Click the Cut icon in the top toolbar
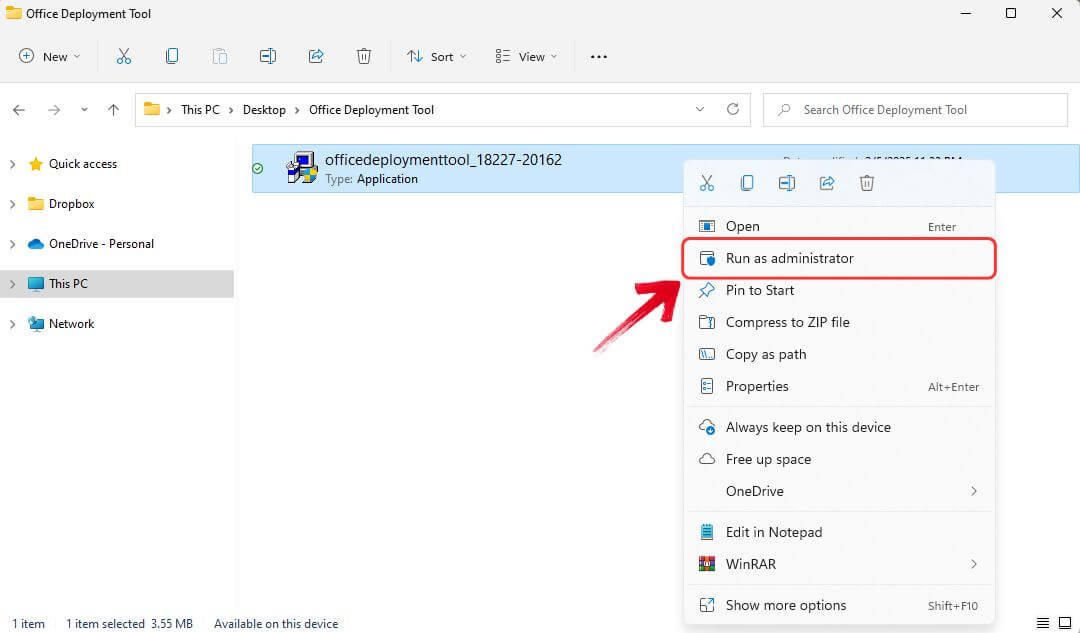1080x633 pixels. 124,56
